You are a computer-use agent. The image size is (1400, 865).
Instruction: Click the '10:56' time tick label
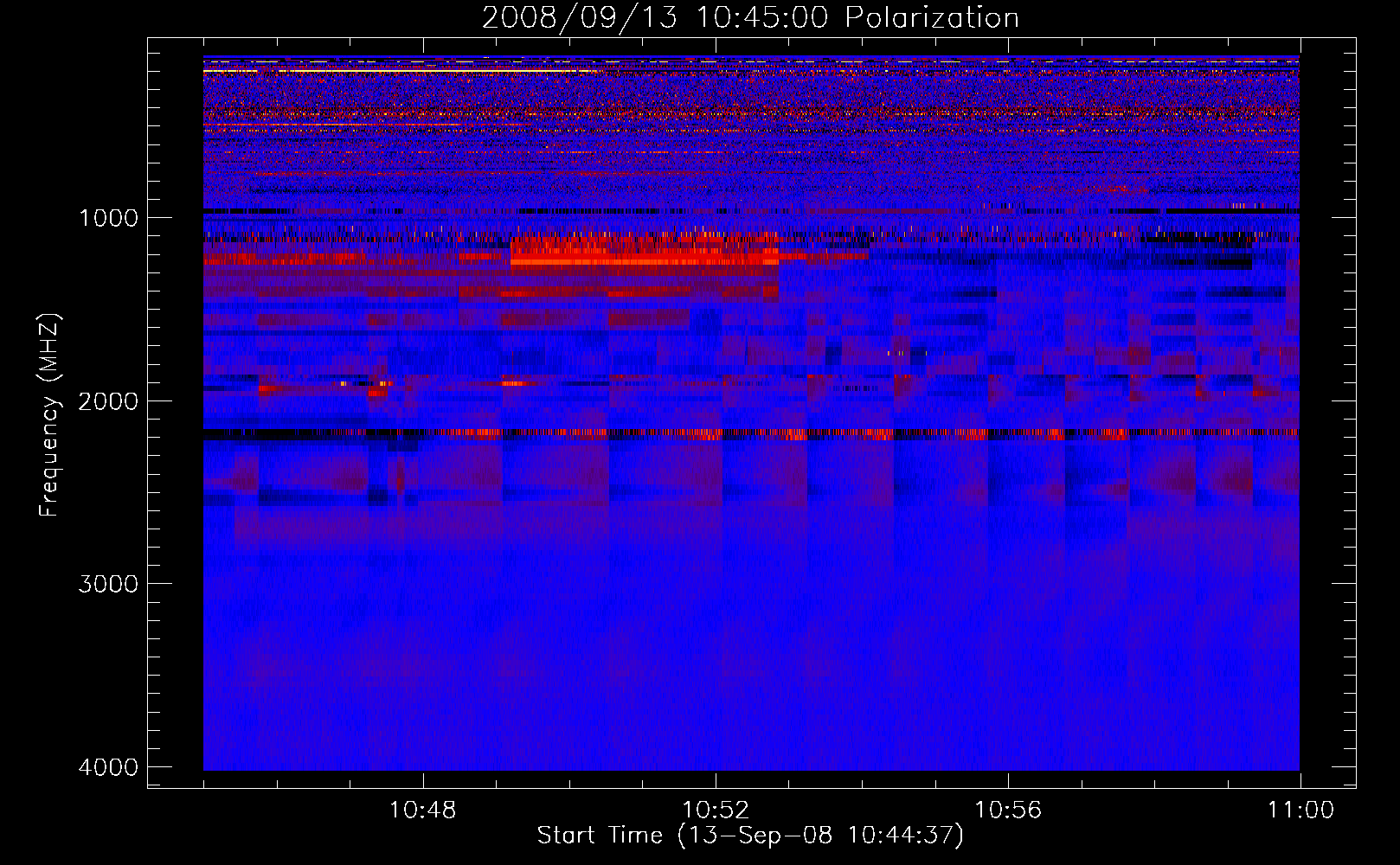coord(1008,811)
